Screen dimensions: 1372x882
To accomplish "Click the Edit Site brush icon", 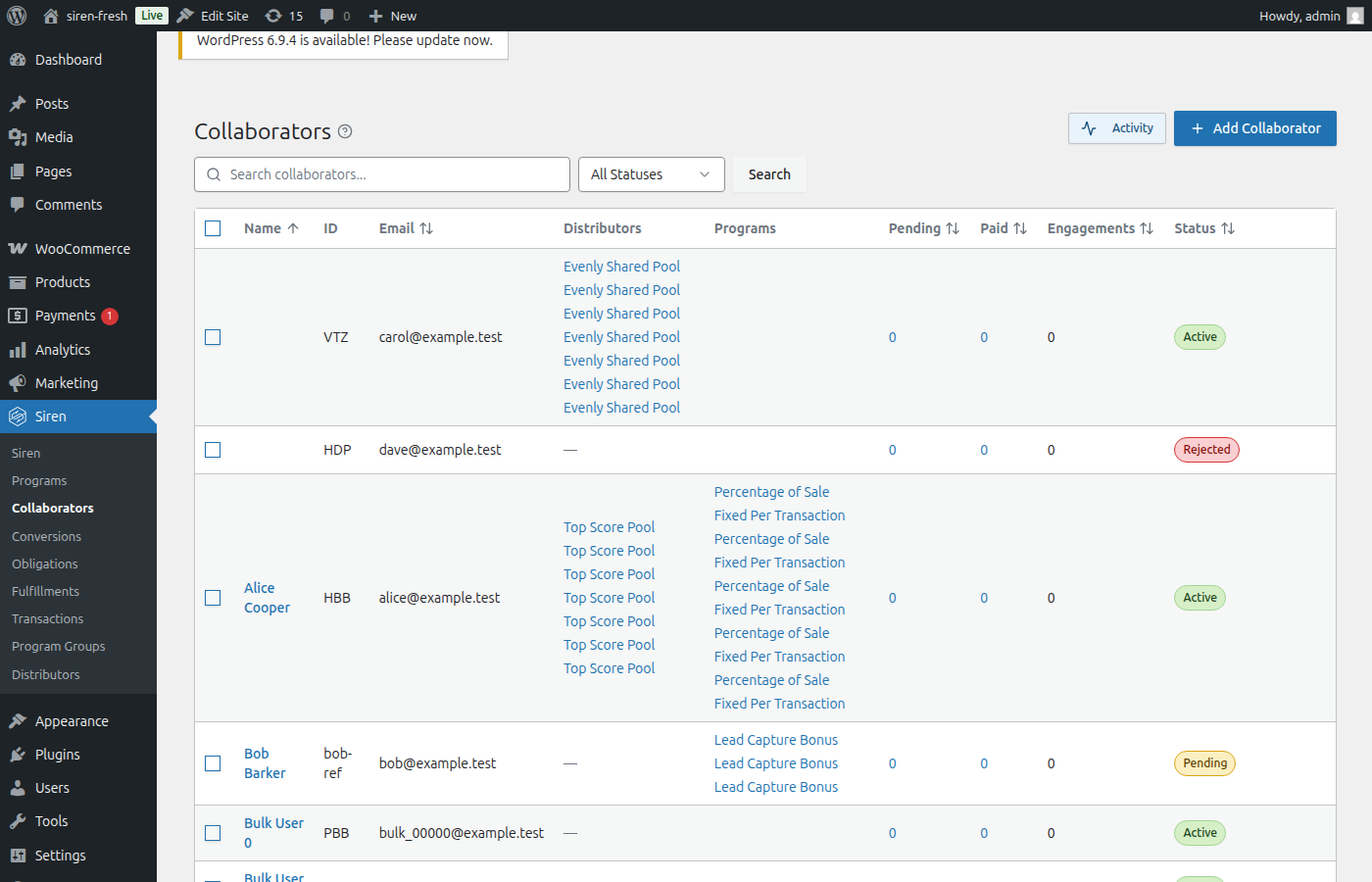I will [185, 16].
